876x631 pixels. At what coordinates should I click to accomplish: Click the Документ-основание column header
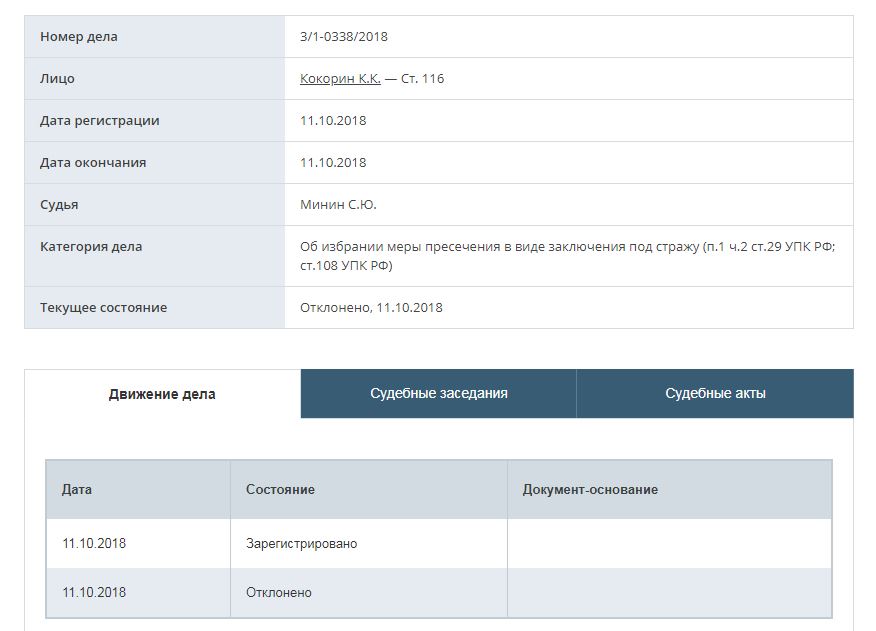pos(590,490)
